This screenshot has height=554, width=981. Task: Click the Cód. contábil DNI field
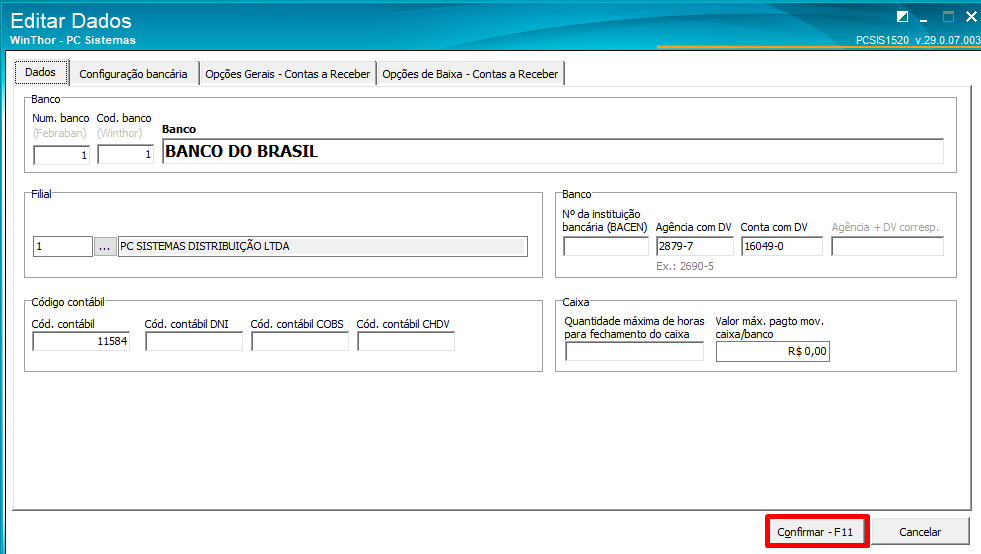(193, 341)
